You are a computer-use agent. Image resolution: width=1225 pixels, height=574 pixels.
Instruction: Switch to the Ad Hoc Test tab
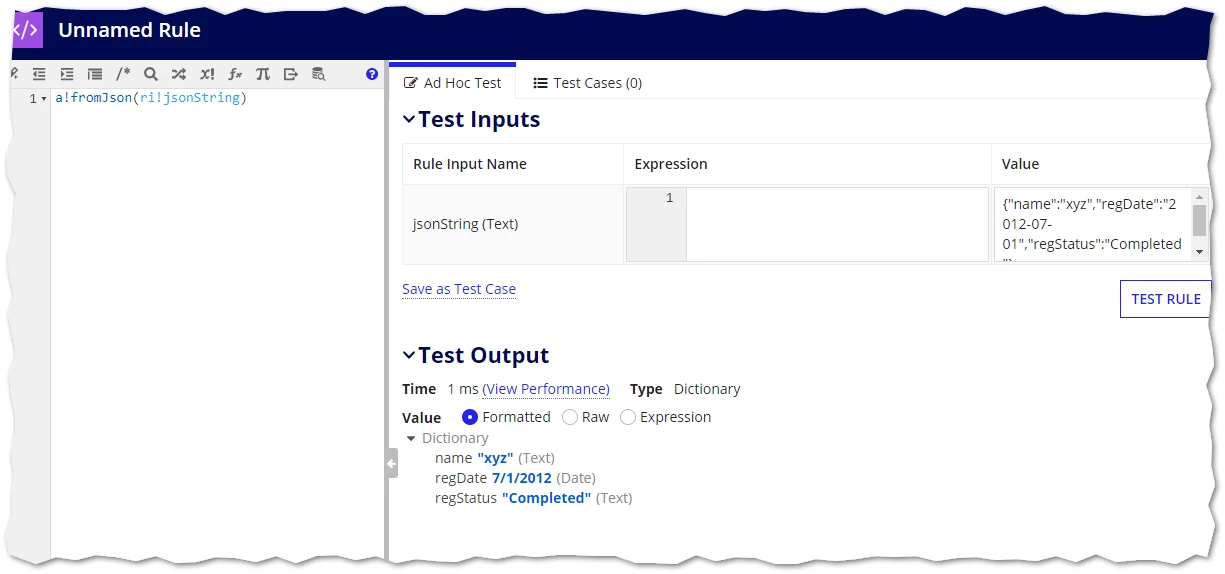point(452,83)
